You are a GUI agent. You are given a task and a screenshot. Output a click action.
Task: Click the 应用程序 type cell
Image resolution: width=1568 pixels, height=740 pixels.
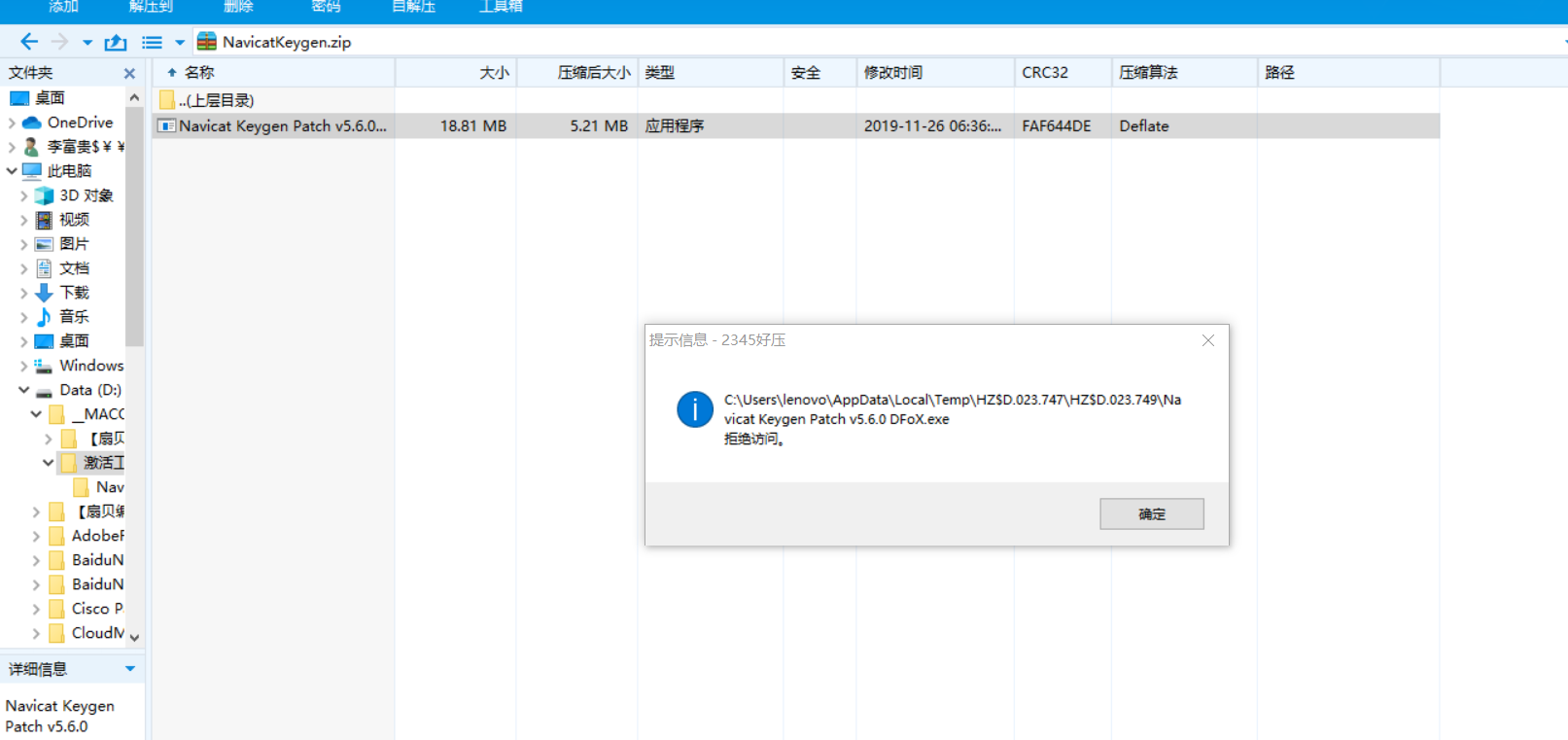click(x=675, y=125)
